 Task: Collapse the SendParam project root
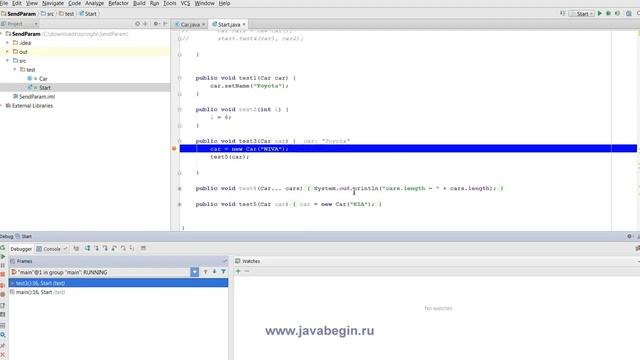[2, 34]
